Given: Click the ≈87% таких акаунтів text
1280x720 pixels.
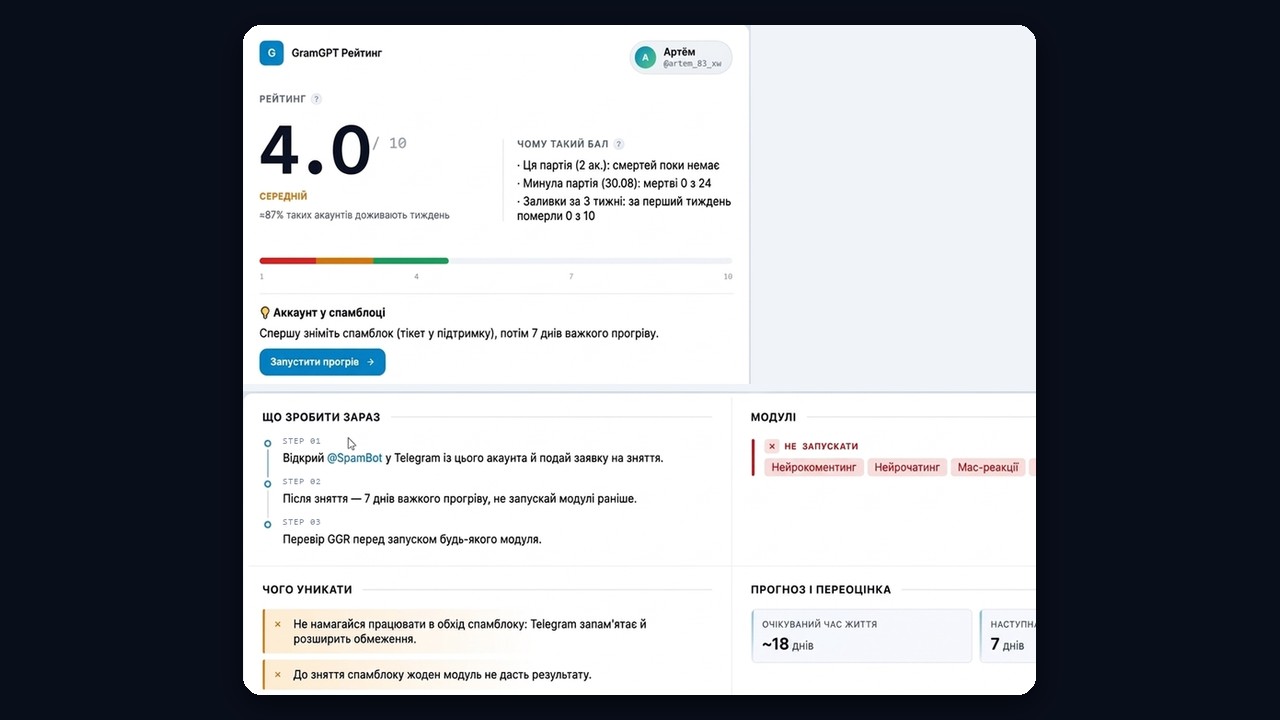Looking at the screenshot, I should pos(354,215).
